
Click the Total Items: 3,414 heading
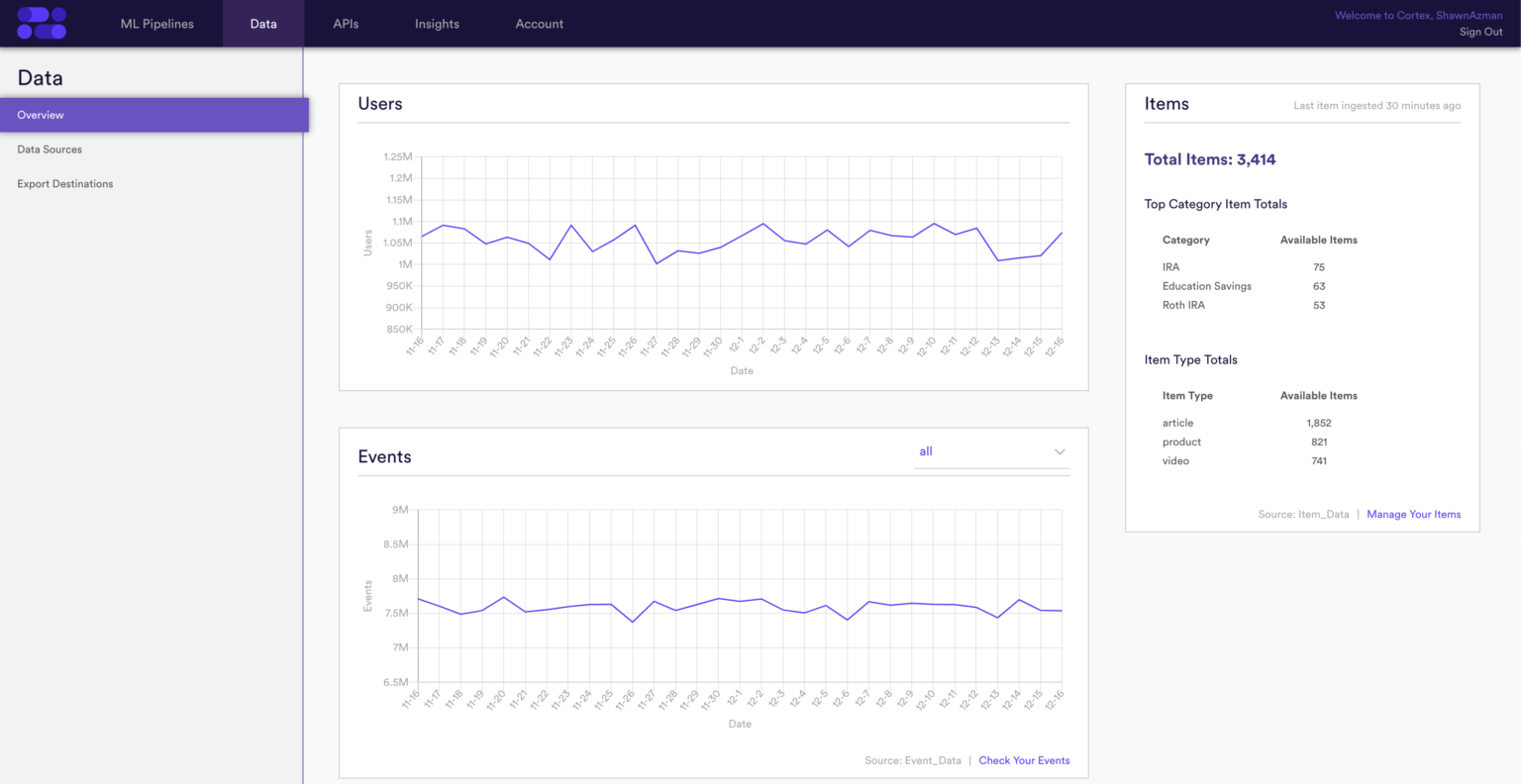click(x=1209, y=159)
